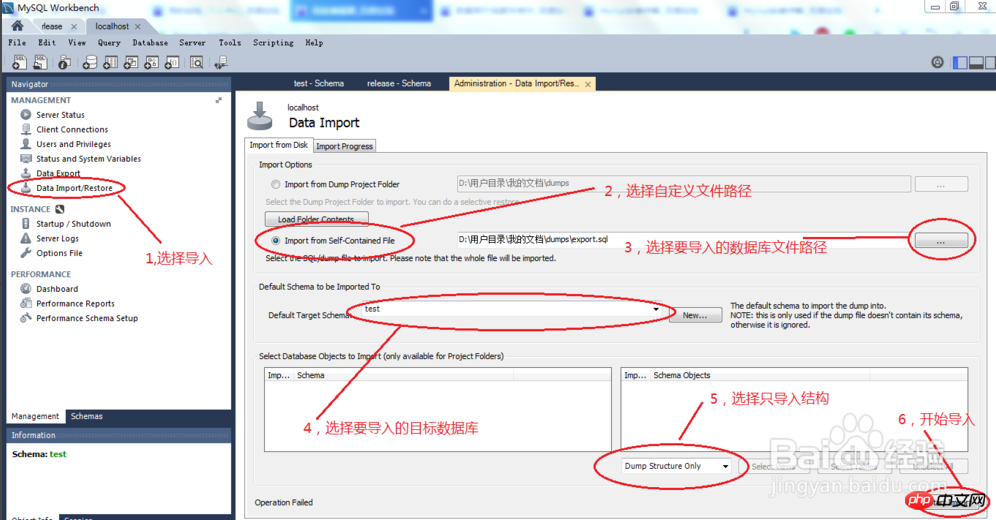Create a new view toolbar icon
This screenshot has width=996, height=520.
[131, 62]
